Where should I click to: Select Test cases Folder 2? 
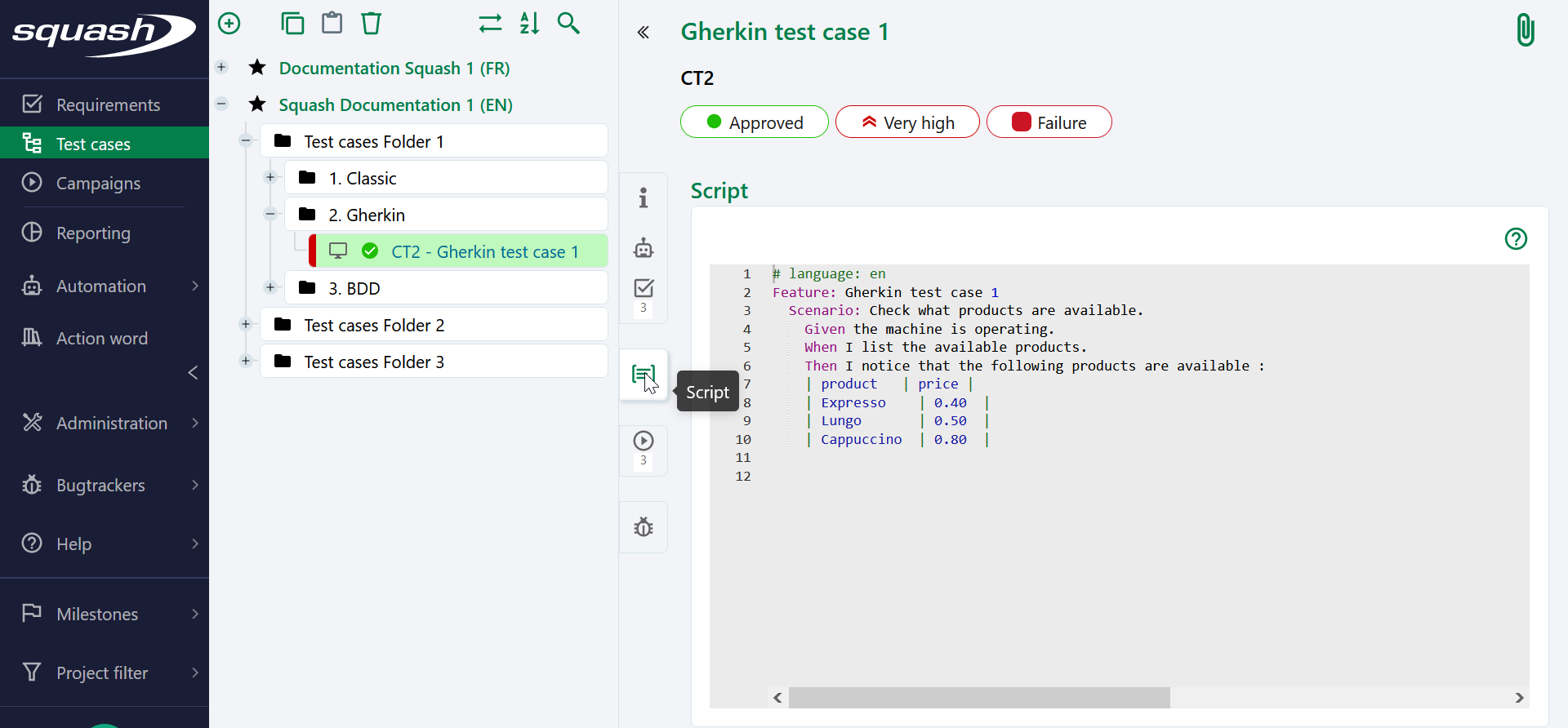coord(374,325)
